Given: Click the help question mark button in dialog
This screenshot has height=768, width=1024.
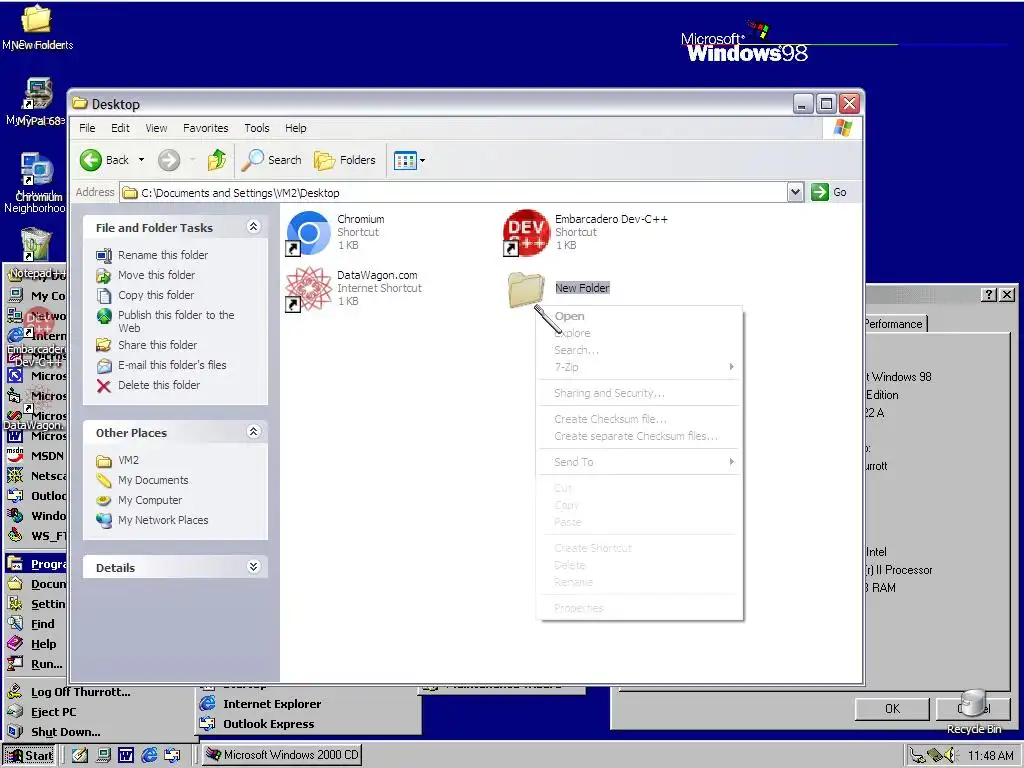Looking at the screenshot, I should click(989, 295).
